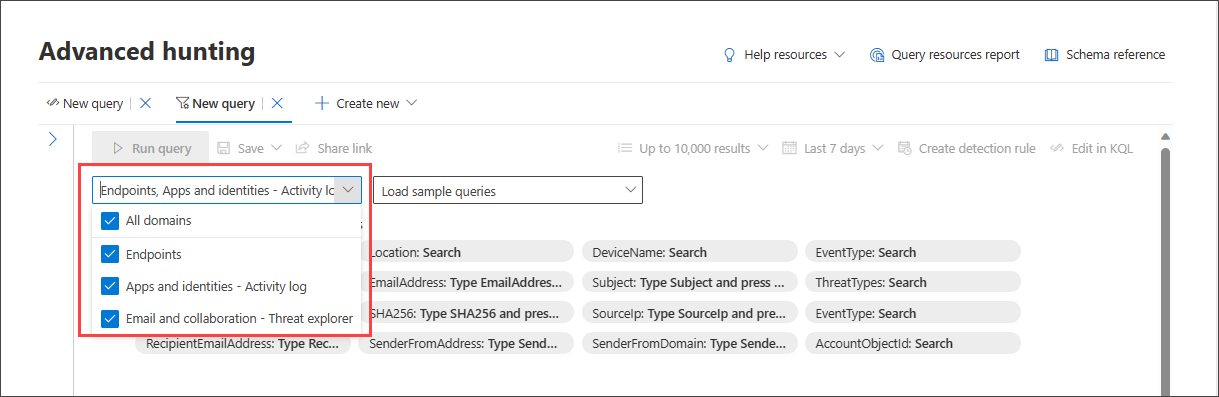Open the Query resources report link
The height and width of the screenshot is (397, 1219).
click(945, 55)
